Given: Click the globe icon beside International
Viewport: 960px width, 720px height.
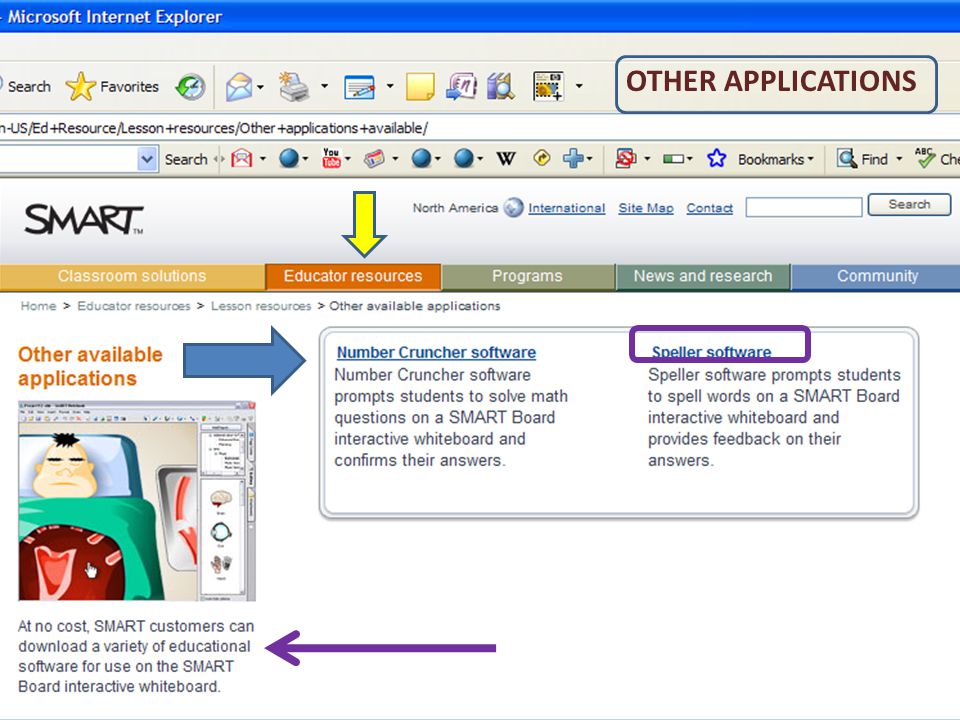Looking at the screenshot, I should coord(513,208).
